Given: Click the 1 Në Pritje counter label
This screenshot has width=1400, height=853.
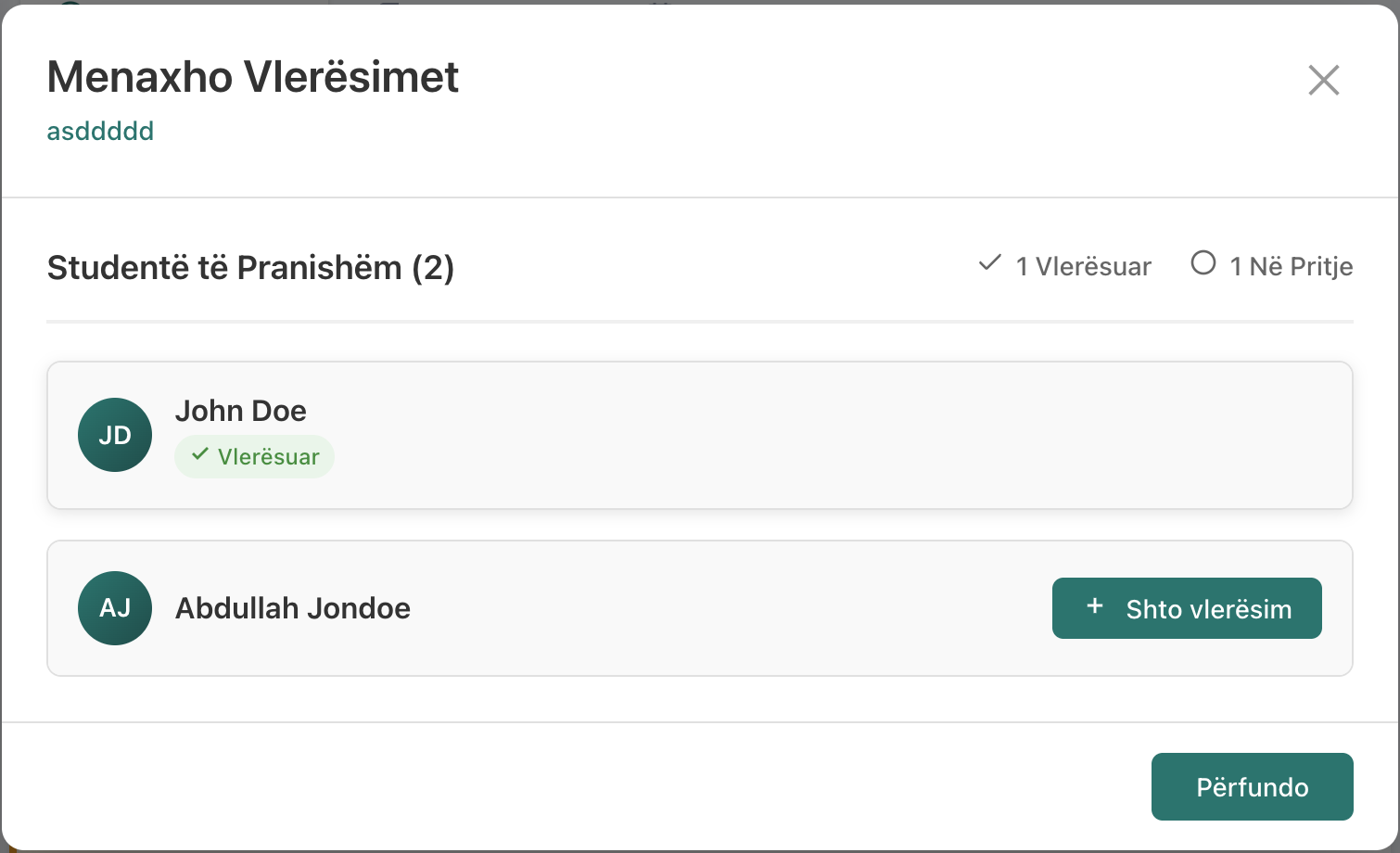Looking at the screenshot, I should 1291,267.
